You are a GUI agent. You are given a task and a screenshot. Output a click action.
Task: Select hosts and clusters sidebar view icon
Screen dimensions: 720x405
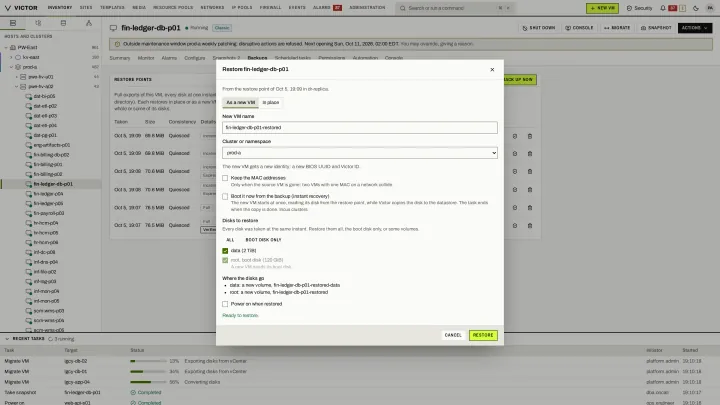coord(13,23)
